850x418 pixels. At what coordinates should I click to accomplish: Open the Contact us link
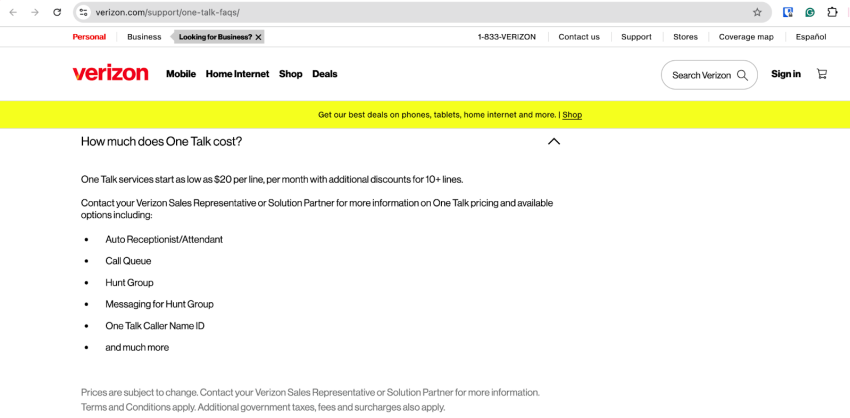[579, 37]
